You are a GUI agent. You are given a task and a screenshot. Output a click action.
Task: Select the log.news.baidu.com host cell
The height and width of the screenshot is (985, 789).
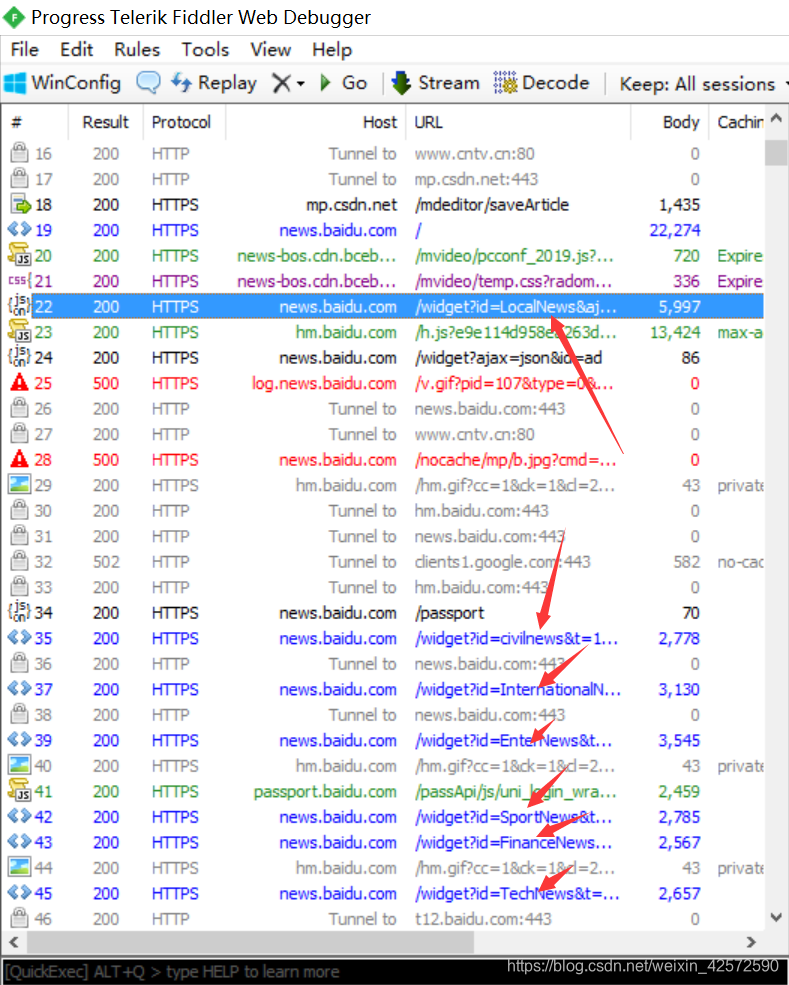[x=324, y=383]
